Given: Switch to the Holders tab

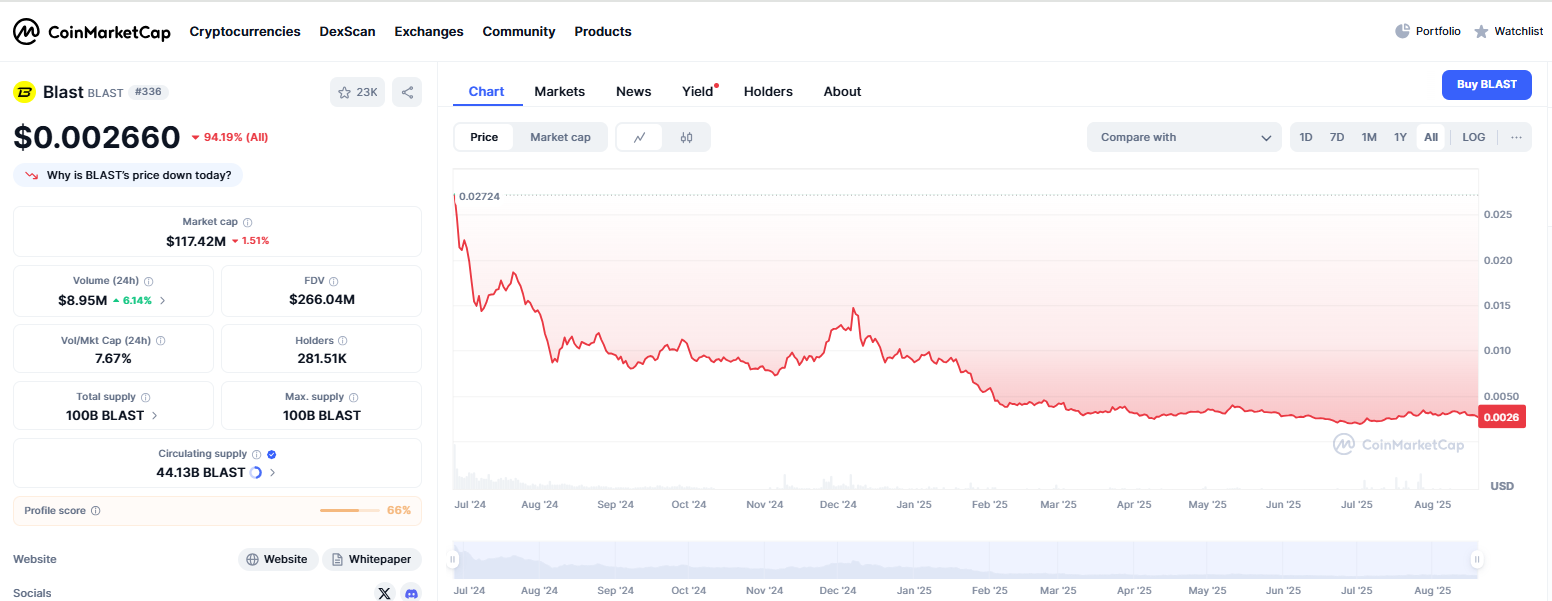Looking at the screenshot, I should coord(768,91).
